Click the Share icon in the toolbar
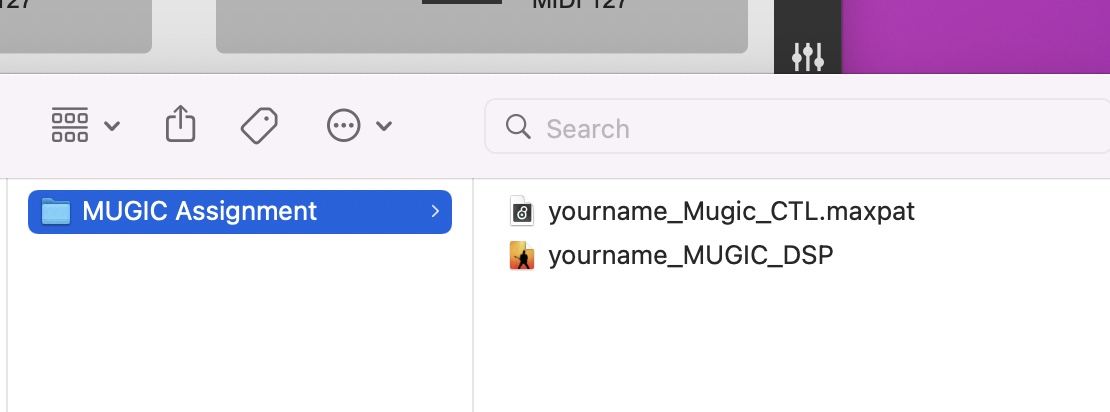Screen dimensions: 1110x412 pos(180,125)
